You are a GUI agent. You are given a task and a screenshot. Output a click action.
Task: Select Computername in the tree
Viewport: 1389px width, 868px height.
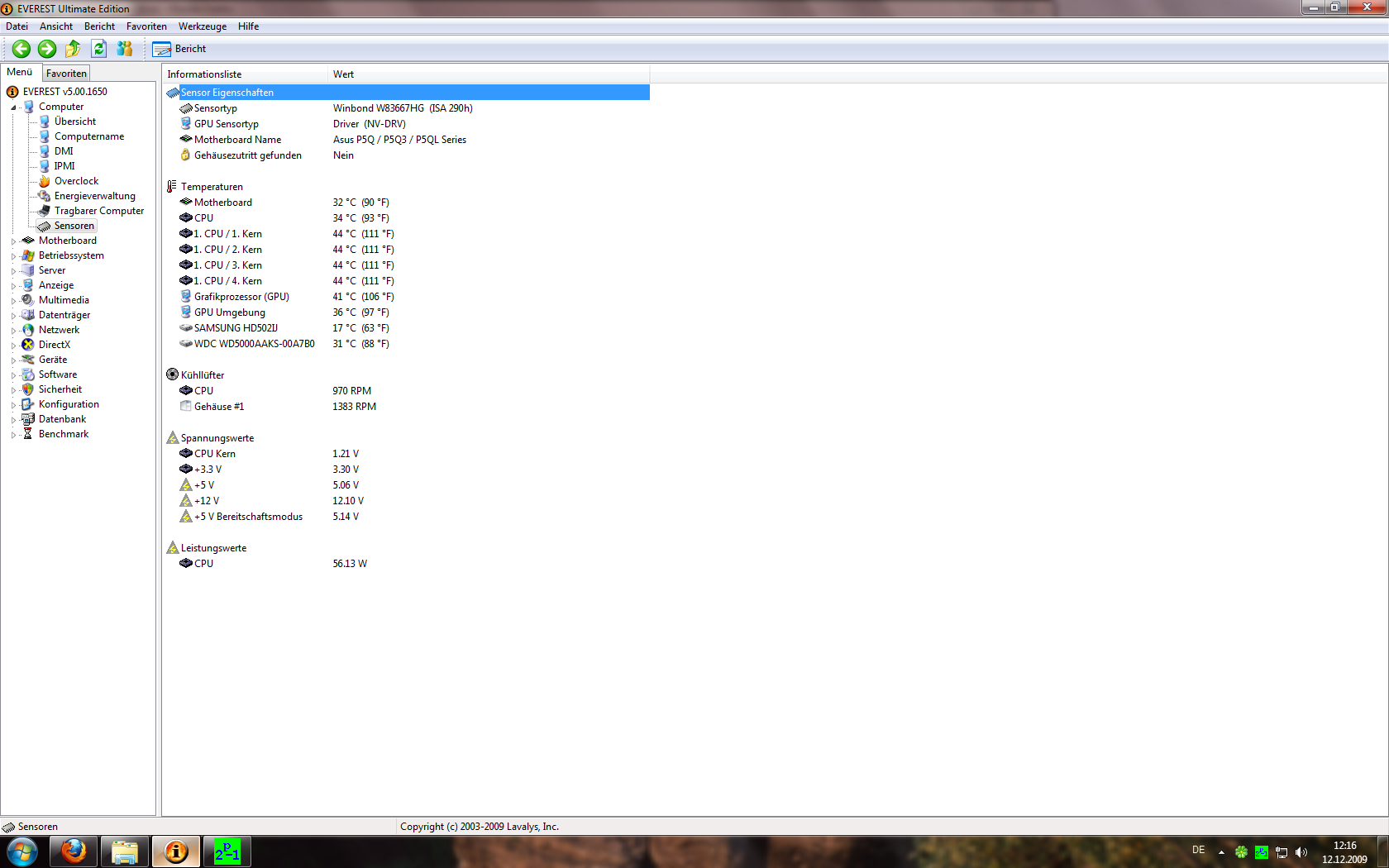tap(89, 136)
